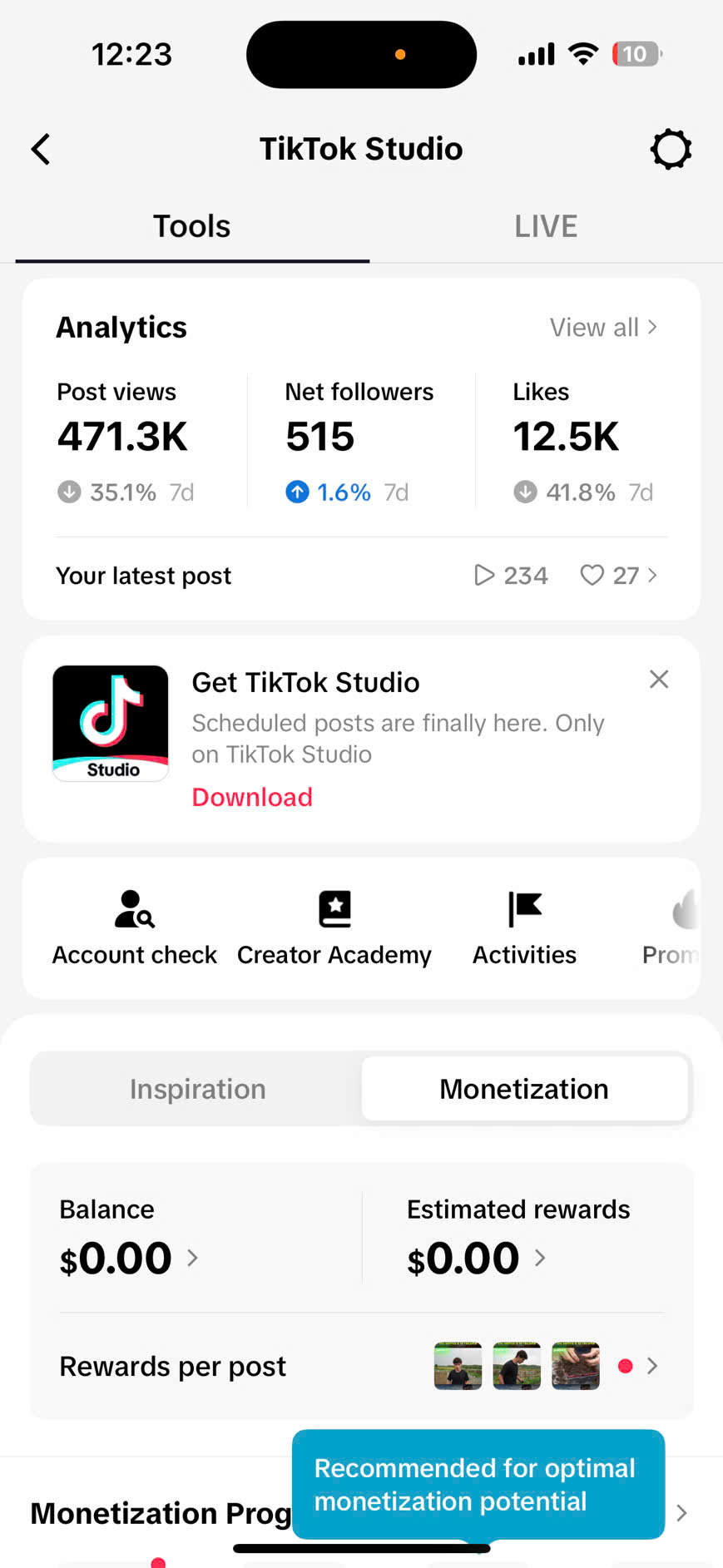Tap the latest post play count icon
This screenshot has width=723, height=1568.
484,576
